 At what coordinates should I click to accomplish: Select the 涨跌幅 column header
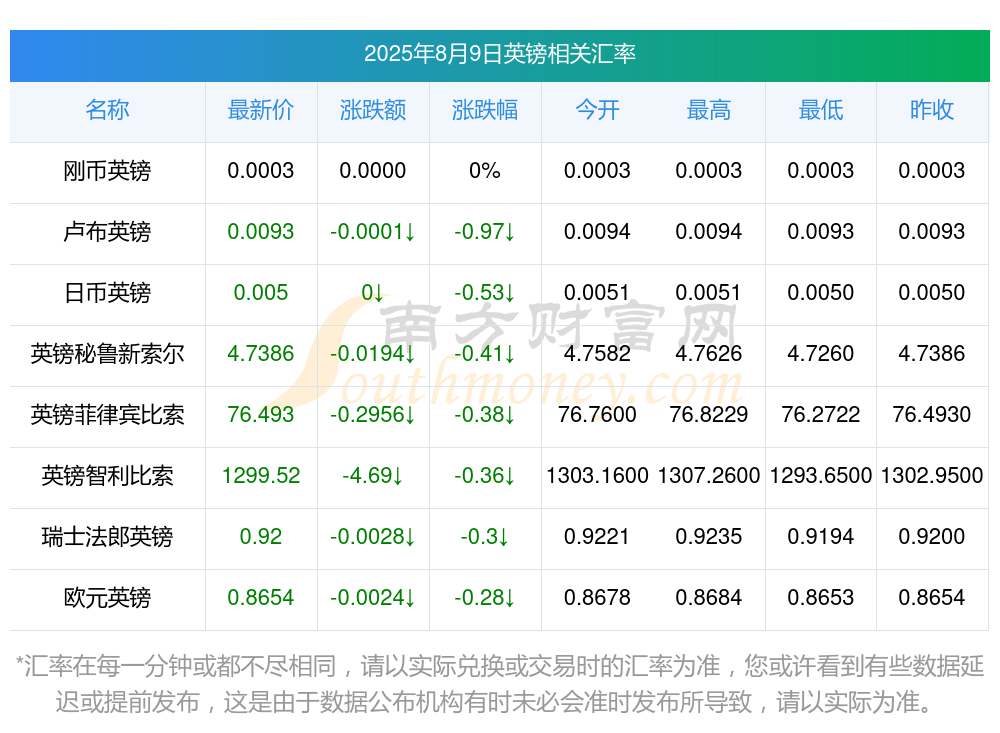pos(485,110)
